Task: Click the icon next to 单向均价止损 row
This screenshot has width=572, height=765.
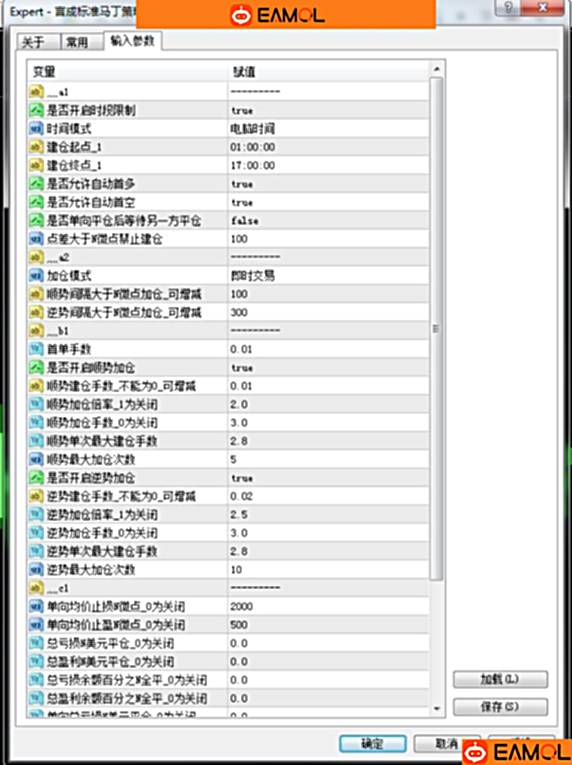Action: tap(37, 606)
